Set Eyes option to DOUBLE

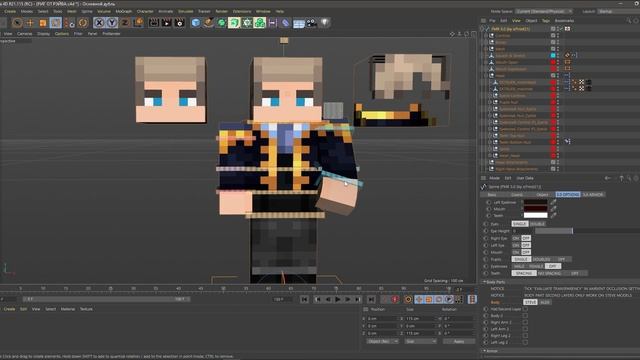537,224
